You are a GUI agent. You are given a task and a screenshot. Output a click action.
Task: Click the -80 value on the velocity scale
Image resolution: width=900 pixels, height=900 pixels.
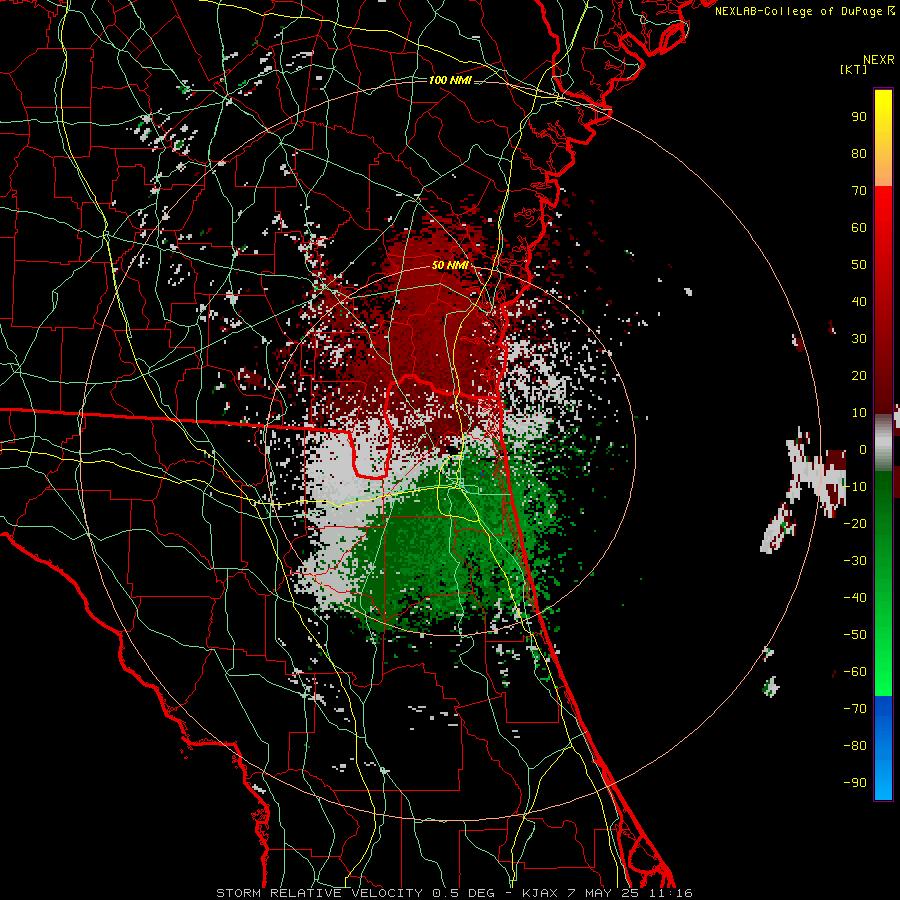(855, 746)
